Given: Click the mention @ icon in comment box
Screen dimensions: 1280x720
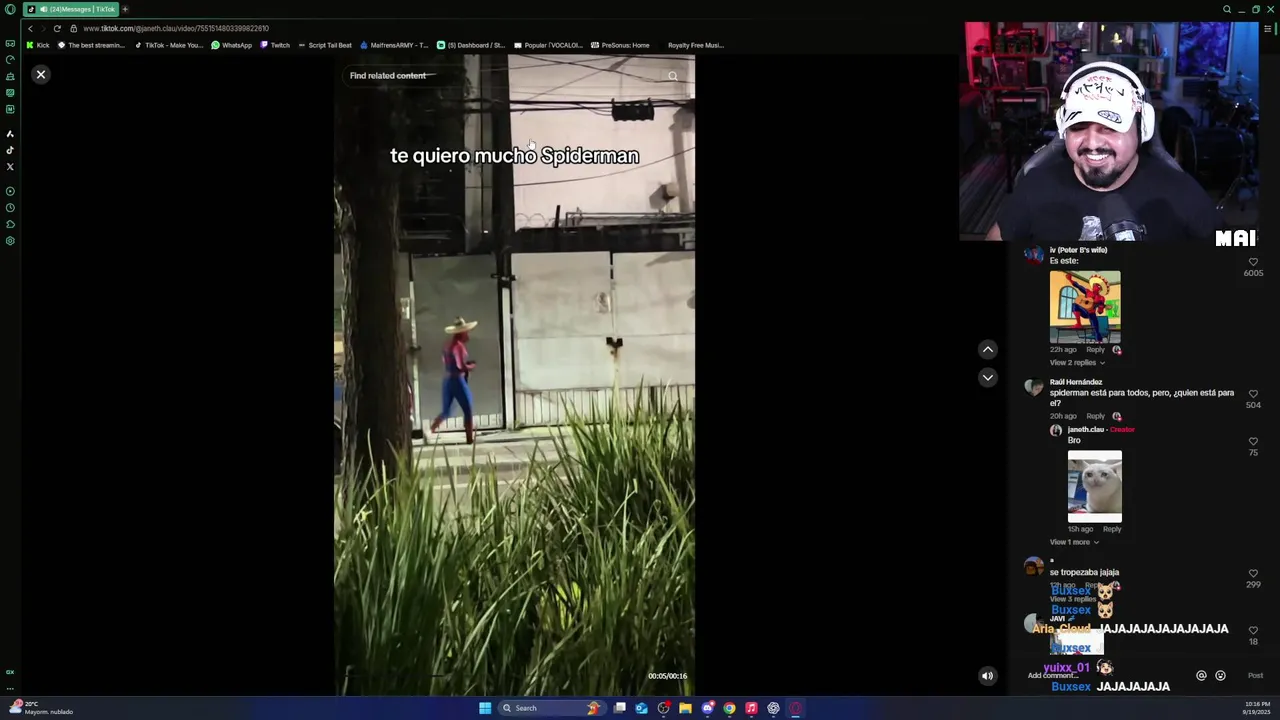Looking at the screenshot, I should pos(1201,676).
